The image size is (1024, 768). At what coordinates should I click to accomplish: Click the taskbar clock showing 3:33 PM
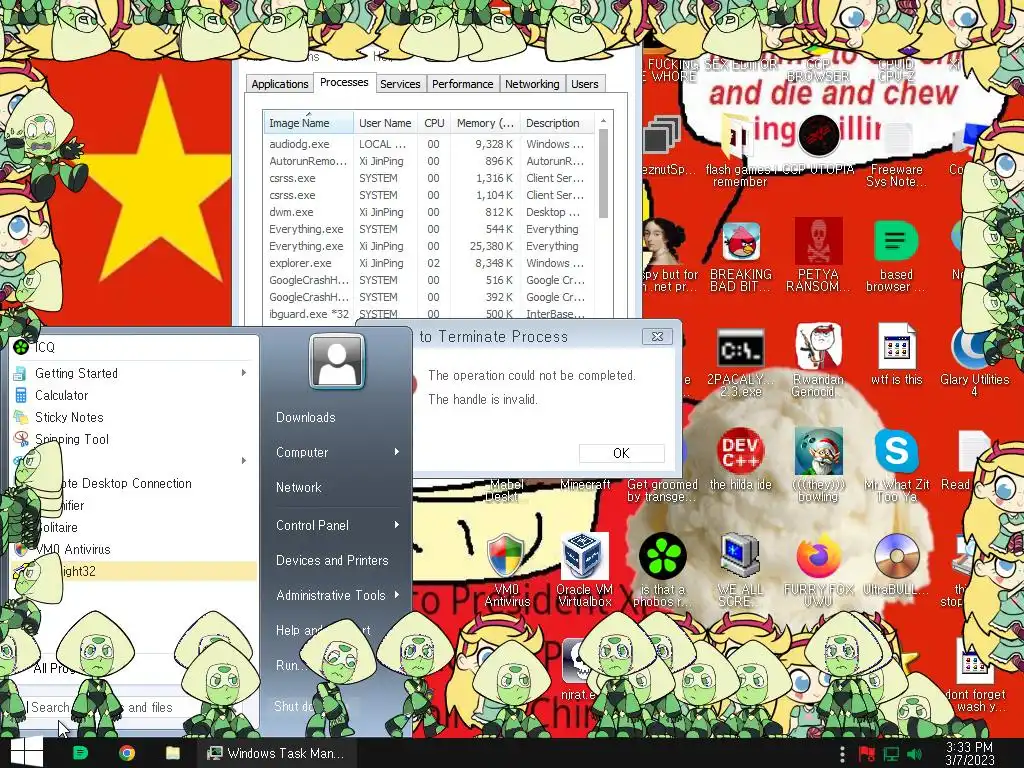click(969, 753)
